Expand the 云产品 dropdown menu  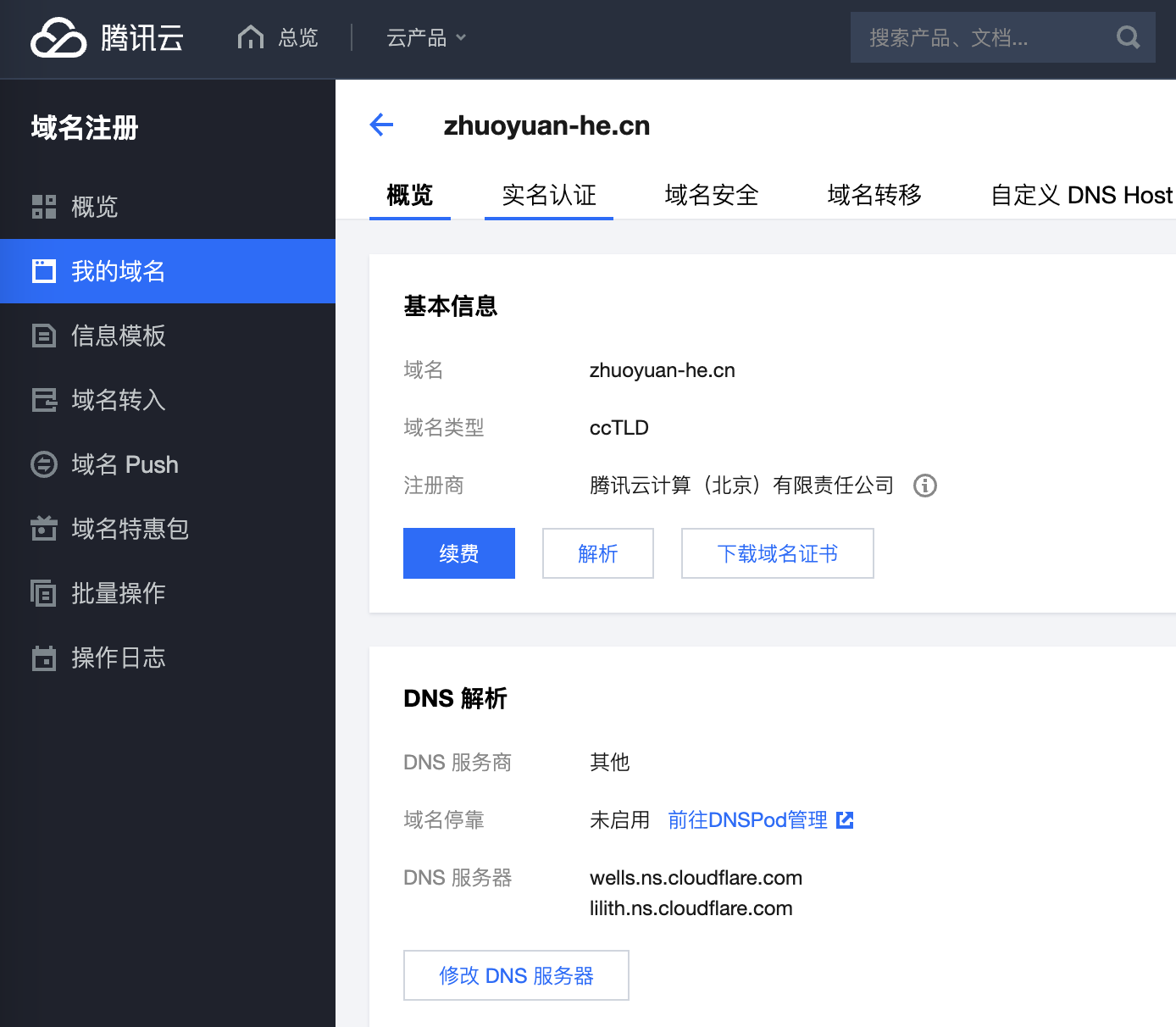pyautogui.click(x=426, y=38)
